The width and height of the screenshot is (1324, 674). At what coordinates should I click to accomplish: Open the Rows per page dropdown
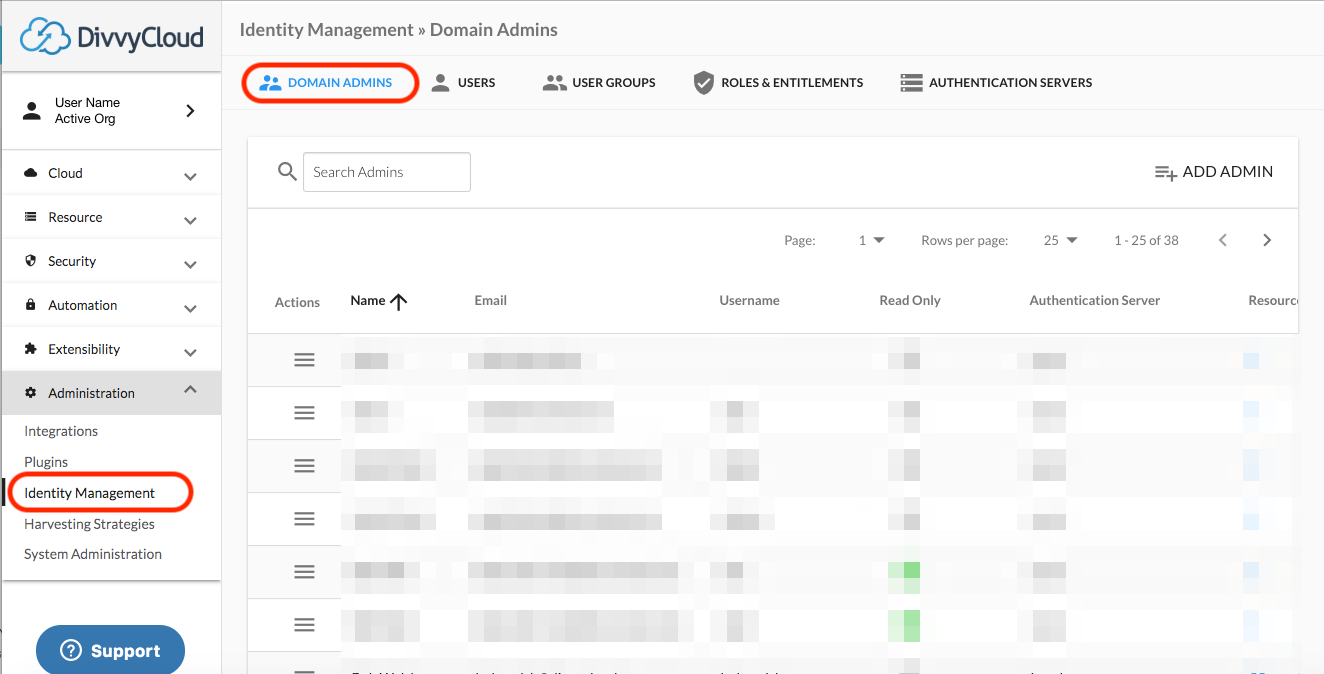click(1061, 240)
